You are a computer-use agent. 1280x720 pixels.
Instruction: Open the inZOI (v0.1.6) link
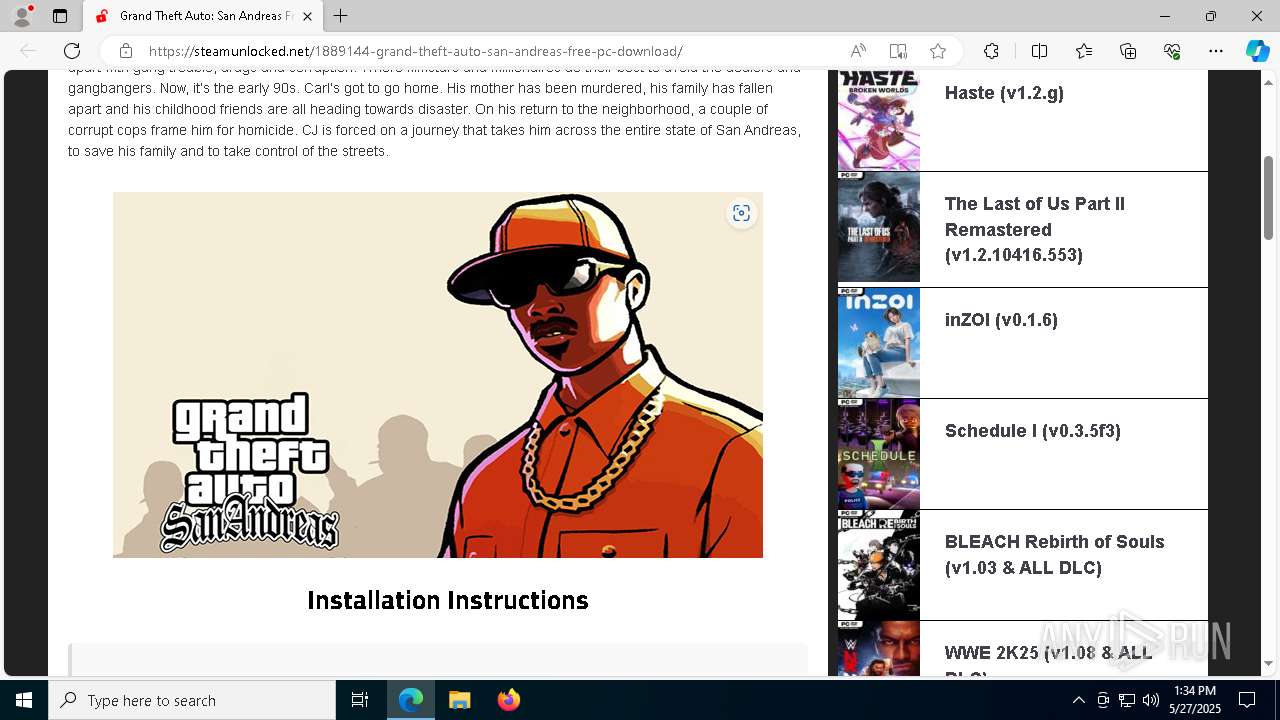[1001, 320]
